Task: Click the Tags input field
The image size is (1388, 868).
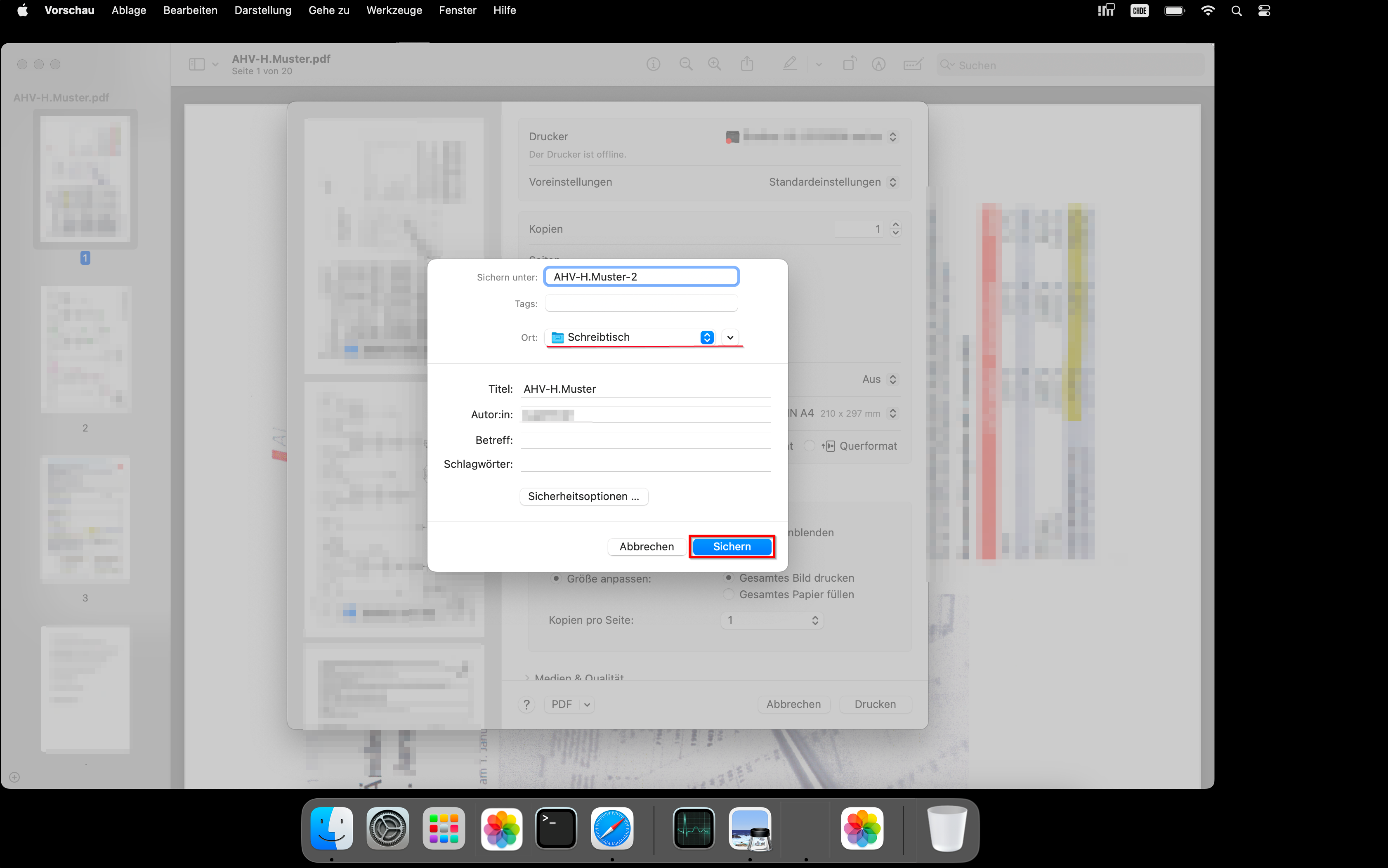Action: (641, 303)
